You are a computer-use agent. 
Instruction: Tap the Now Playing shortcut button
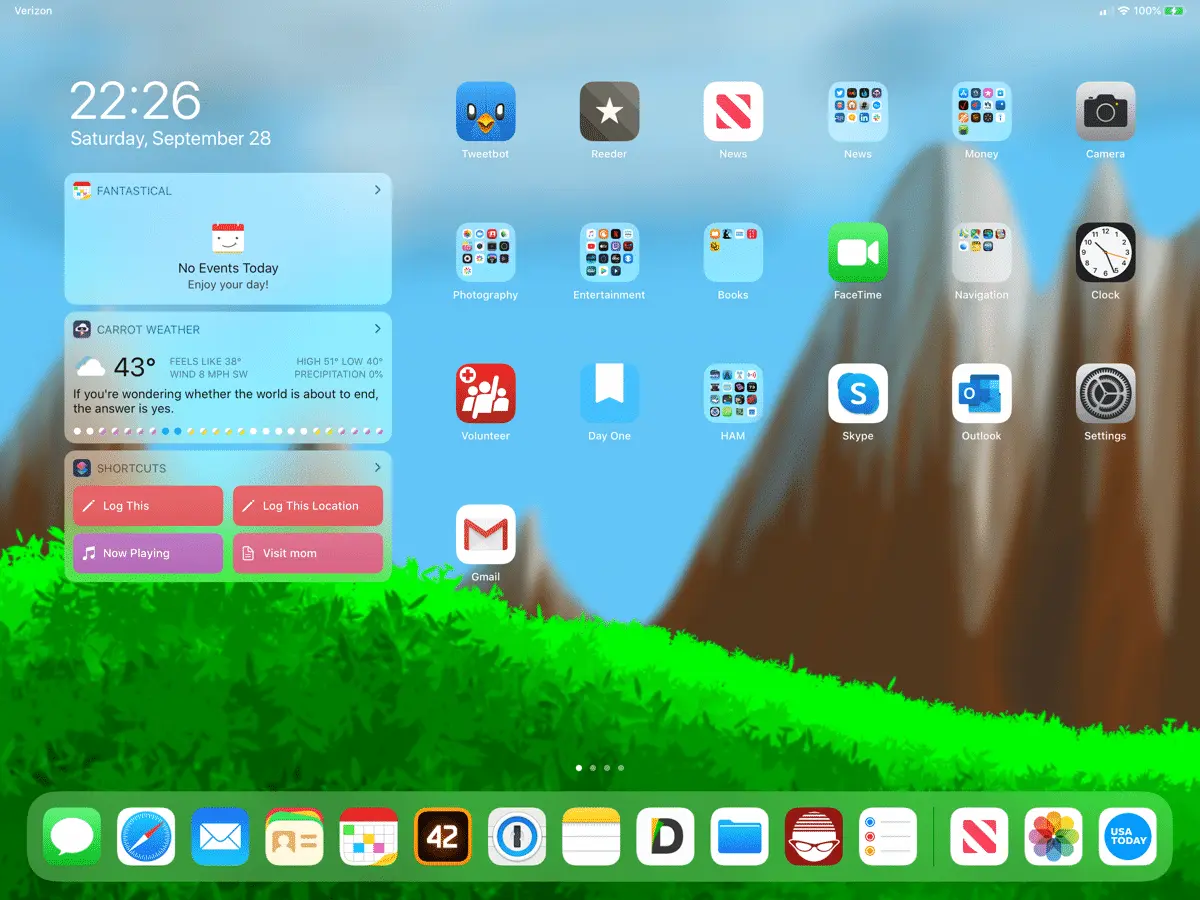[x=148, y=553]
